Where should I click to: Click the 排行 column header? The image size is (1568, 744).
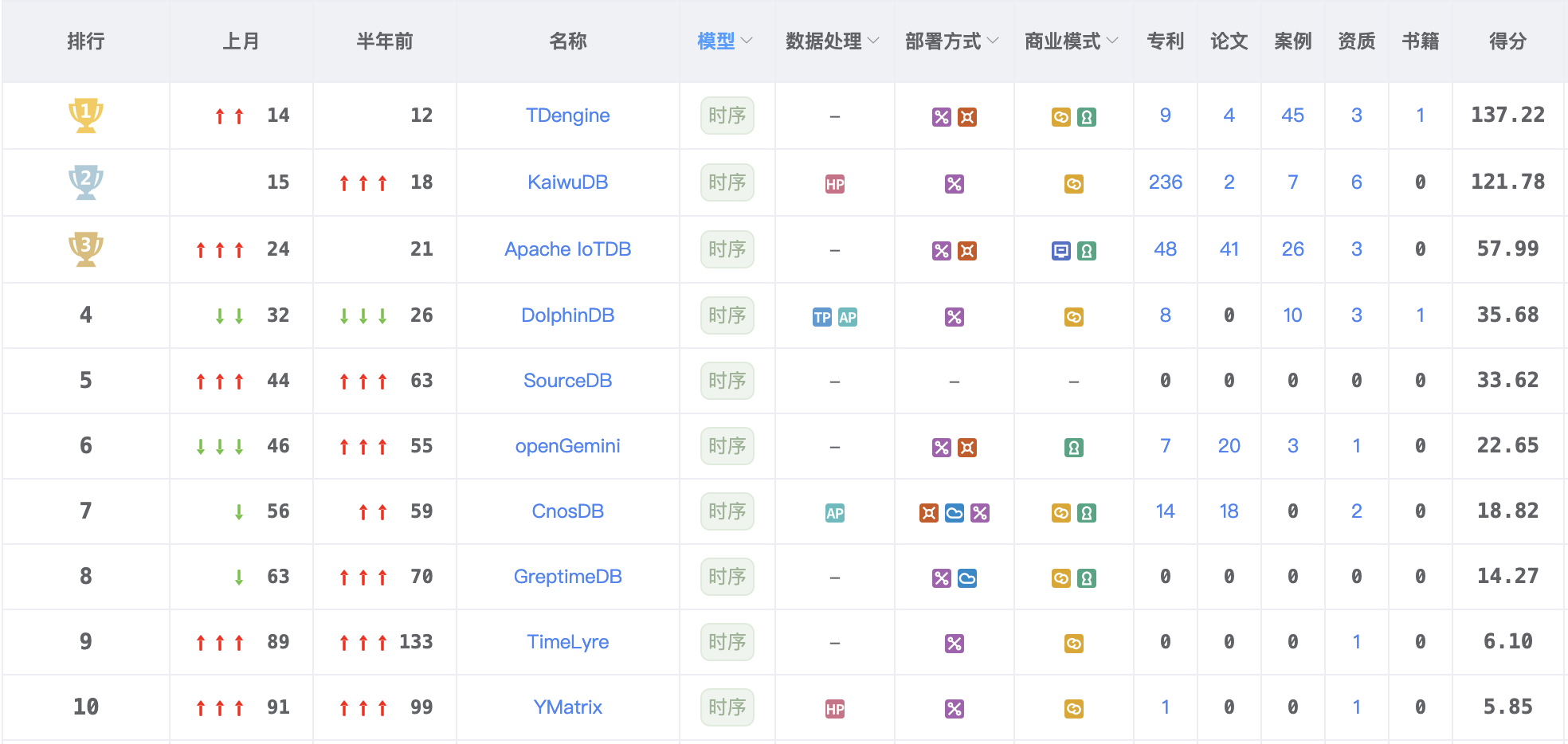86,41
